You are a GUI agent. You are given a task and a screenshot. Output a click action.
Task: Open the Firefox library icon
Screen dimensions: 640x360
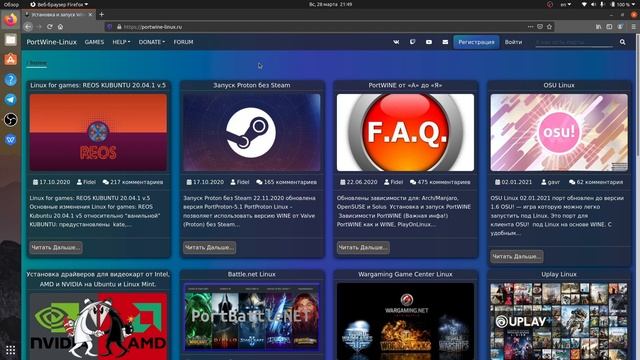[x=598, y=27]
